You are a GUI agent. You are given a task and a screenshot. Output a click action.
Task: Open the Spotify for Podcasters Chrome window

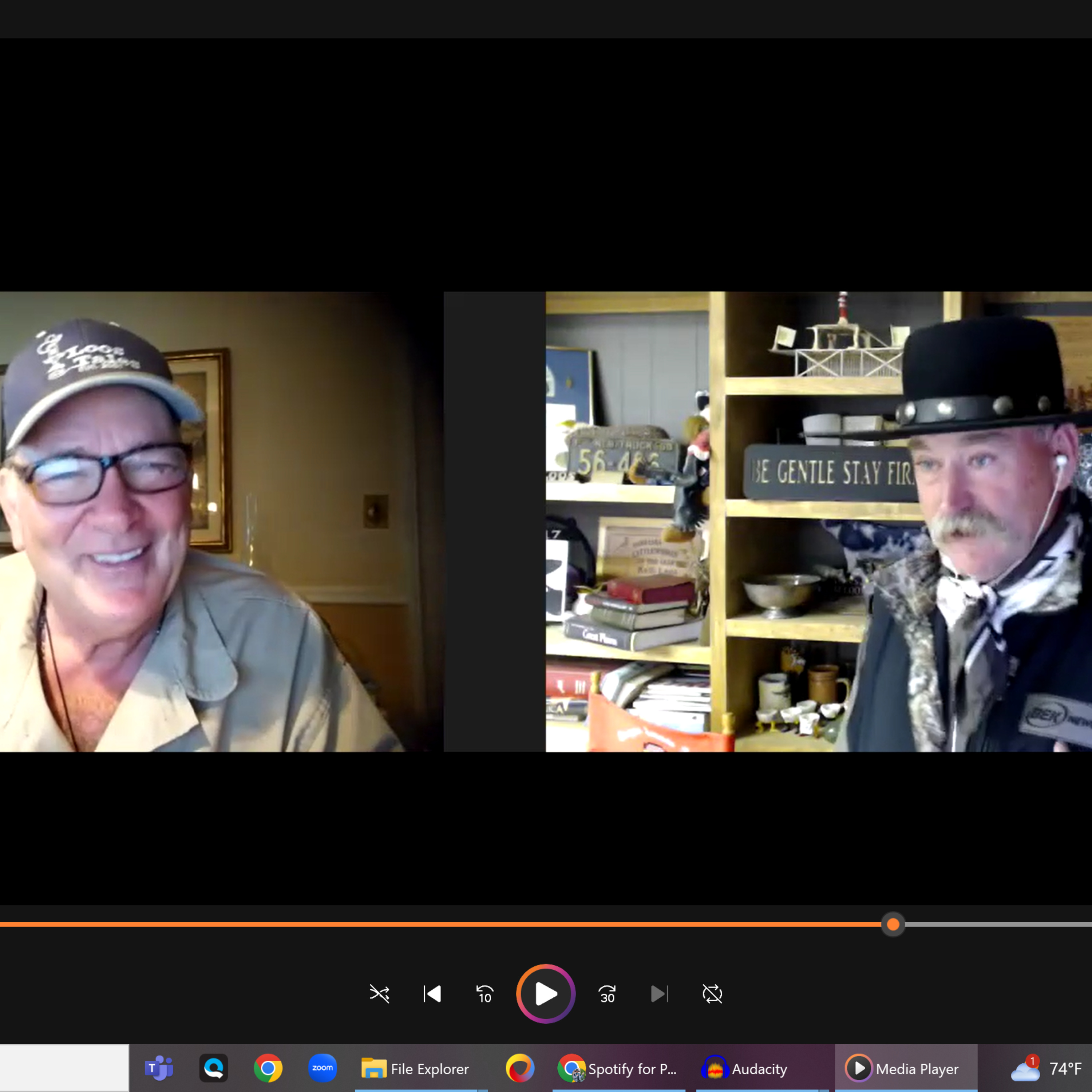[x=617, y=1069]
